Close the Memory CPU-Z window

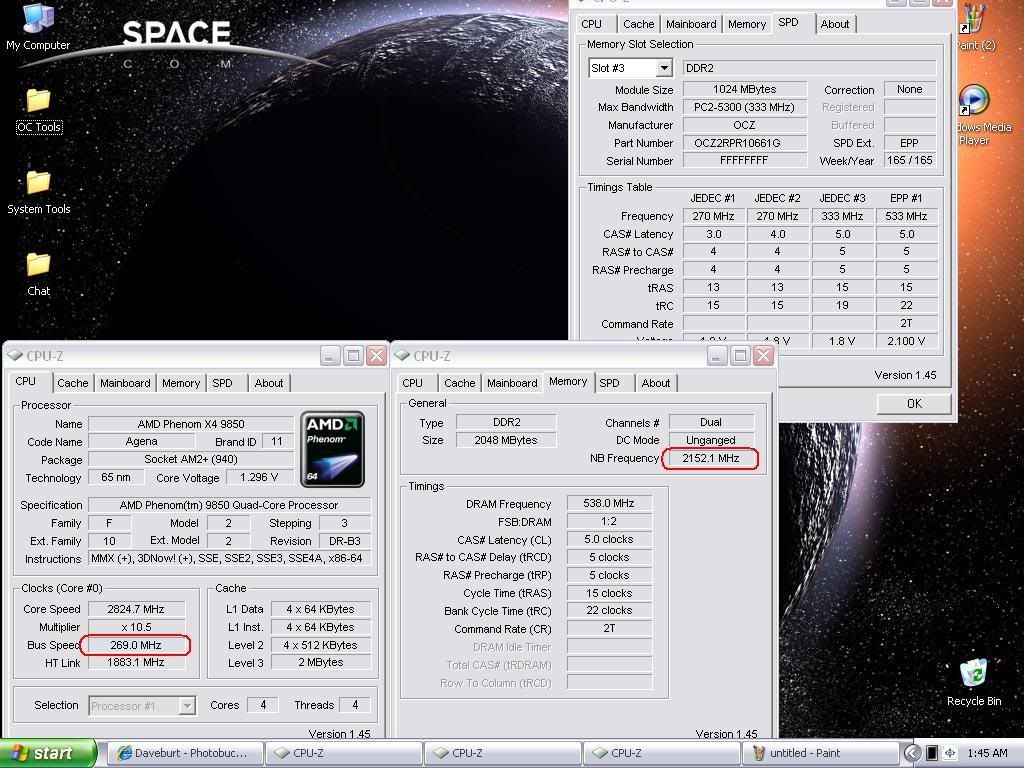[x=763, y=356]
